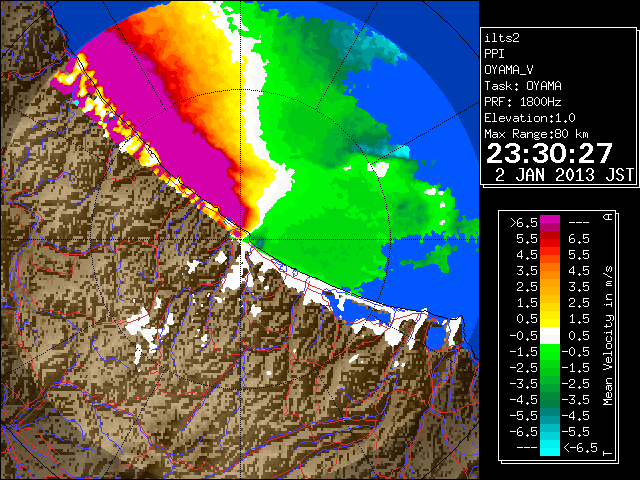Click the "OYAMA_V" product name

click(x=509, y=70)
